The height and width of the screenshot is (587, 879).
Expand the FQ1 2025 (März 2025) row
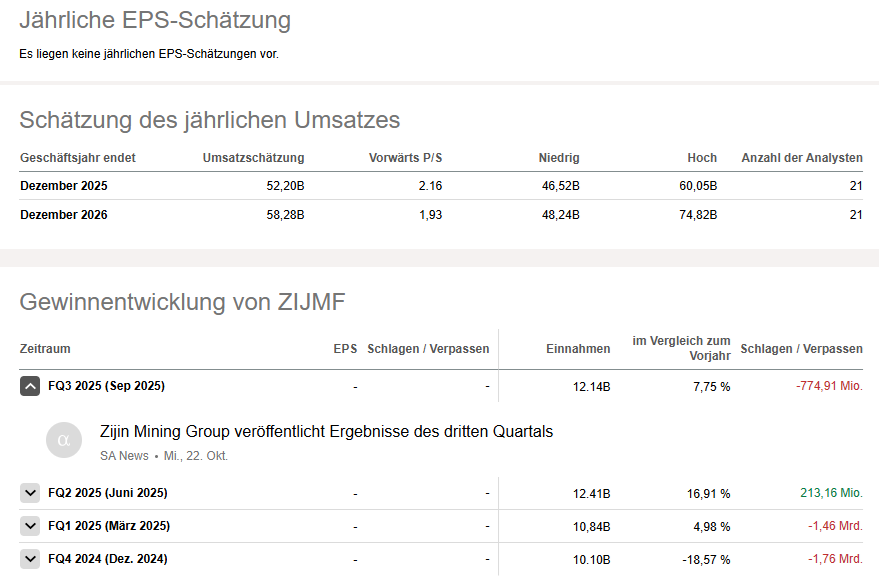tap(30, 526)
